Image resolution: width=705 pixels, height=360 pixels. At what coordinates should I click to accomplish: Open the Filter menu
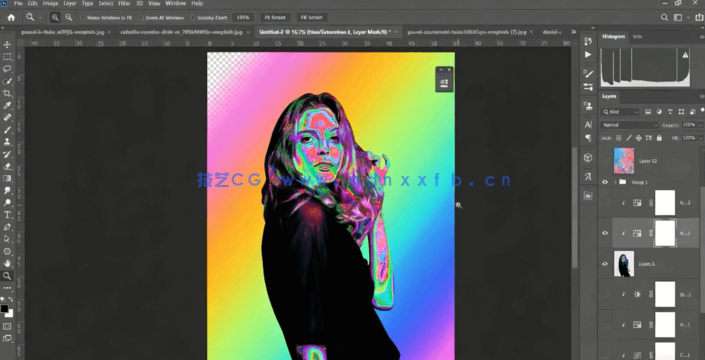[x=124, y=3]
